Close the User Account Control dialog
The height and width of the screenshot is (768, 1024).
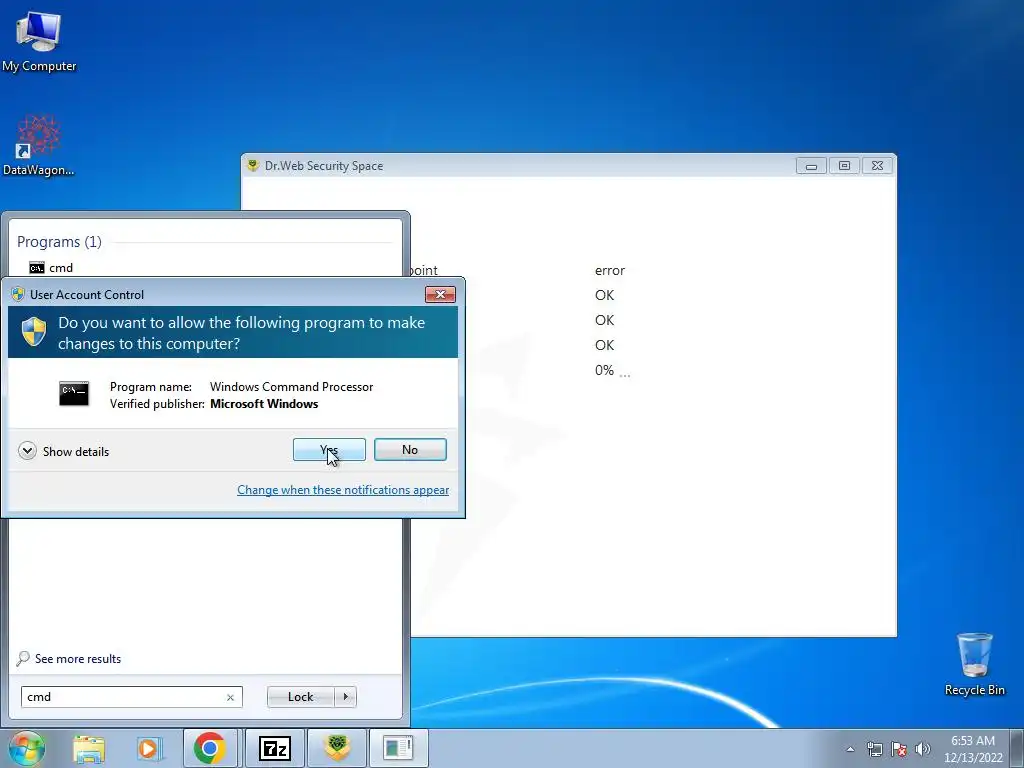click(x=440, y=295)
